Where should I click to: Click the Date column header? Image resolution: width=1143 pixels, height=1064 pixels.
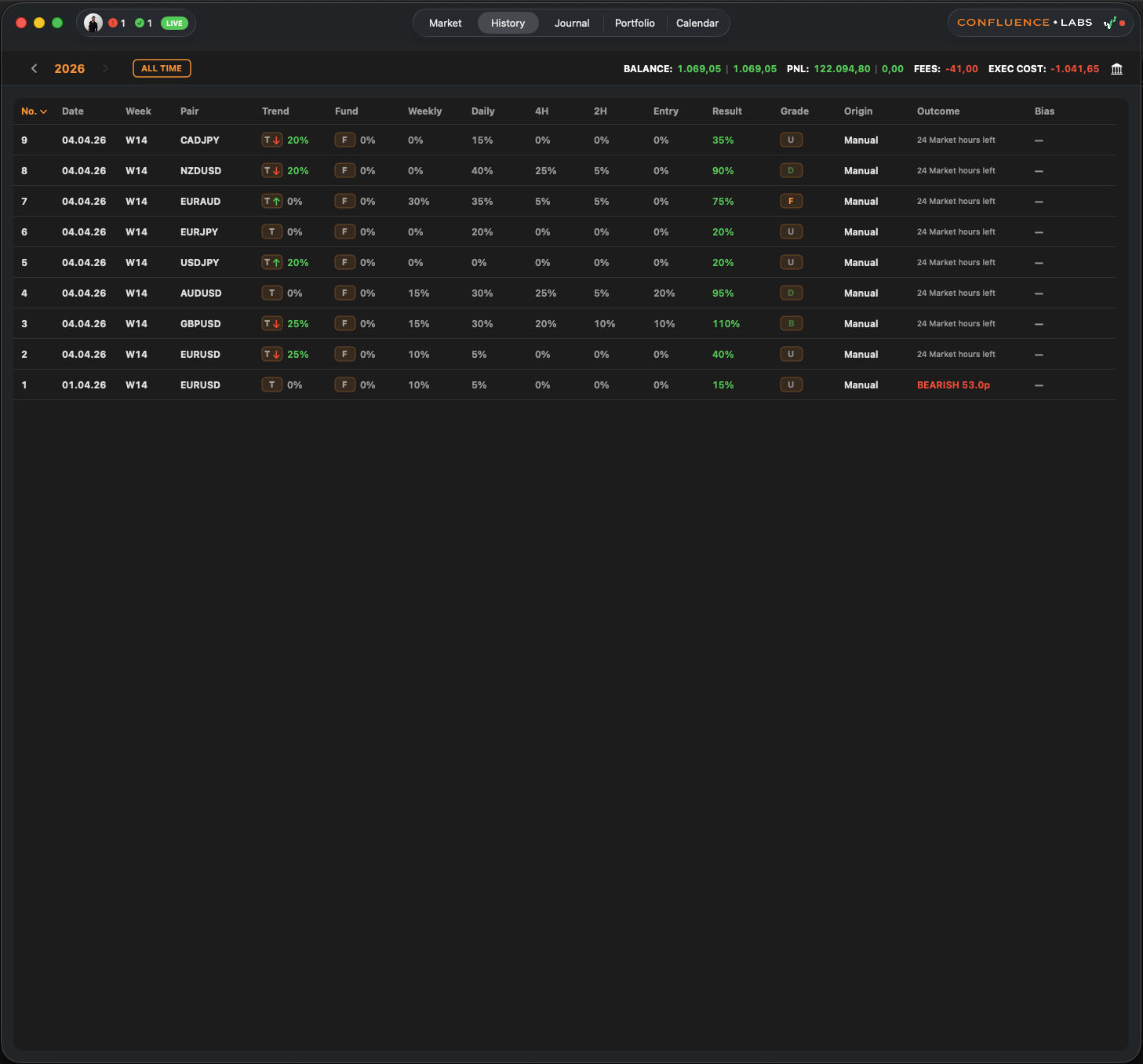point(73,111)
